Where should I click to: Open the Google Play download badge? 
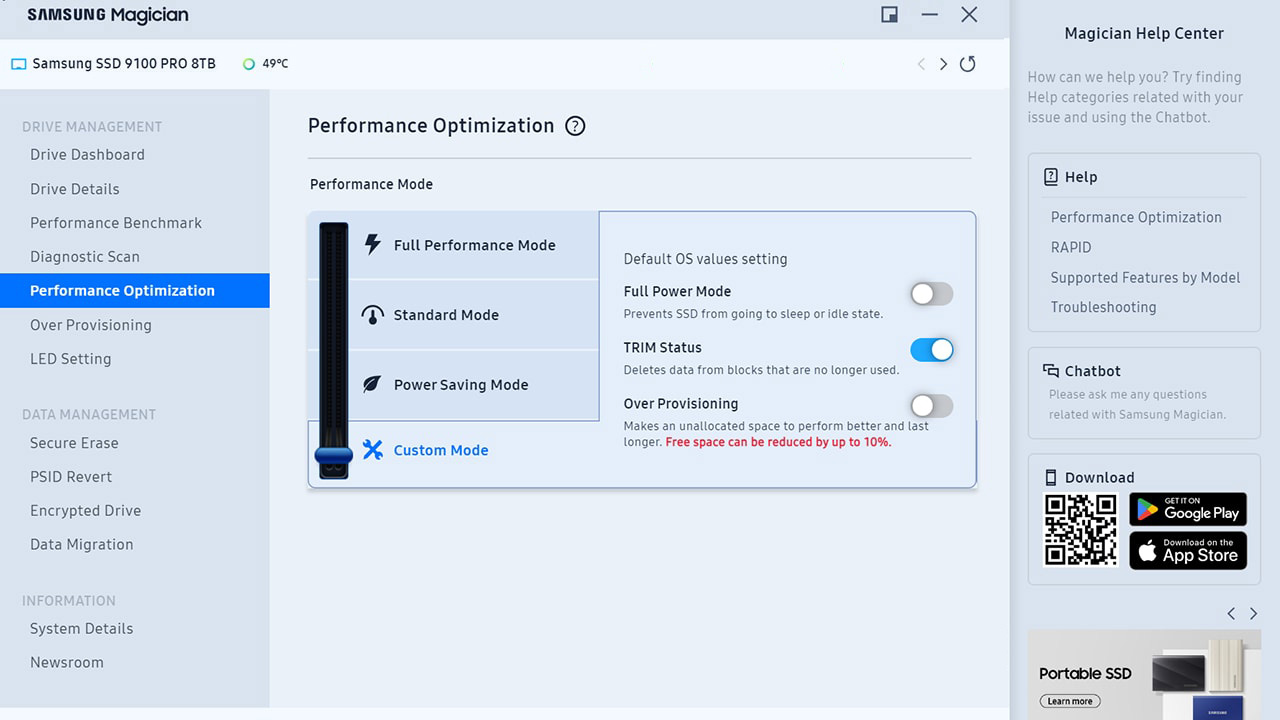click(x=1188, y=509)
